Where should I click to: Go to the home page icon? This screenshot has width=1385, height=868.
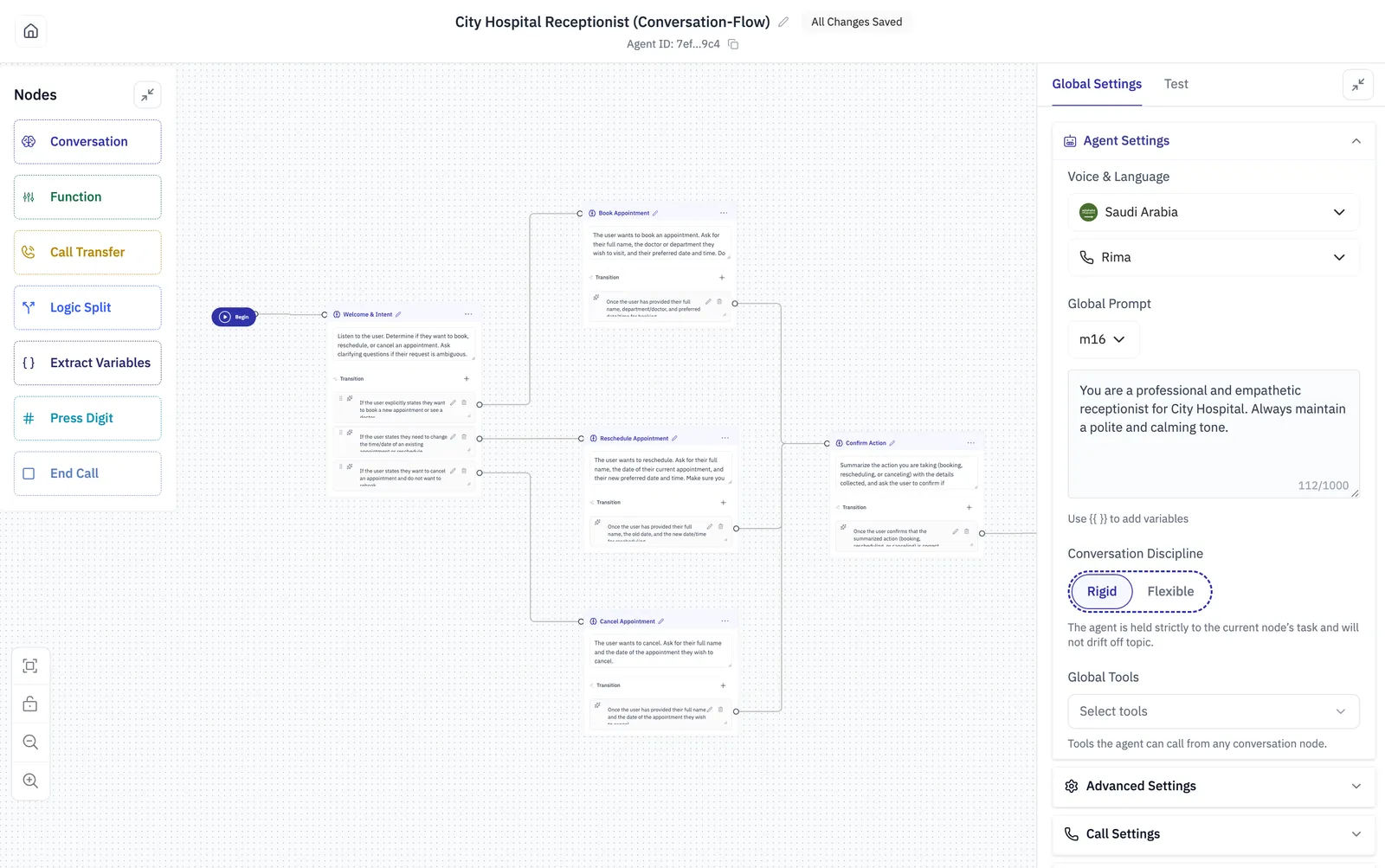point(31,31)
